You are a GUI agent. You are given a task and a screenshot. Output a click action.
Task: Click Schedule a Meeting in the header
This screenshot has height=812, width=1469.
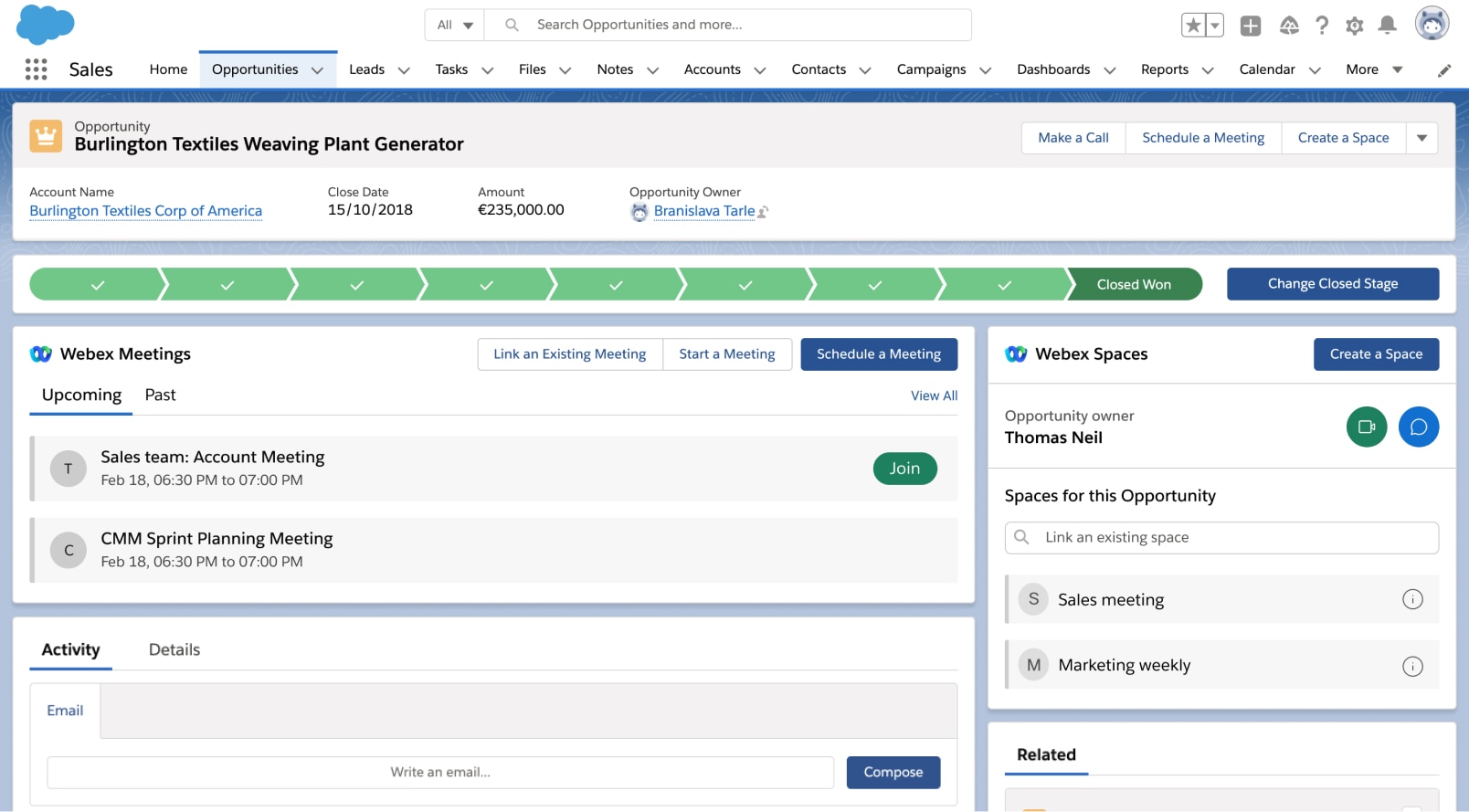pyautogui.click(x=1203, y=138)
